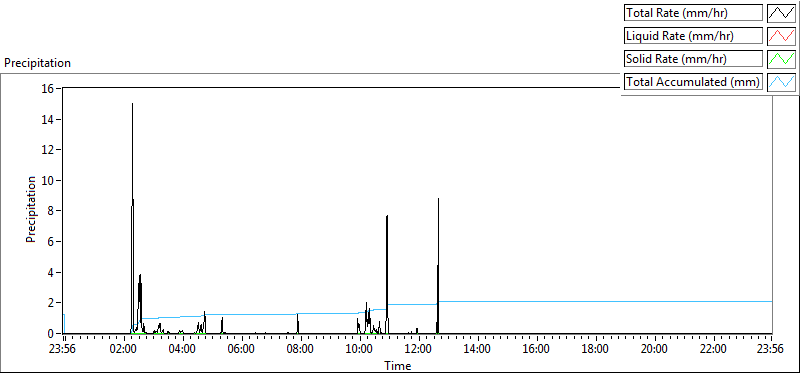
Task: Click the 2 value on y-axis
Action: tap(51, 303)
